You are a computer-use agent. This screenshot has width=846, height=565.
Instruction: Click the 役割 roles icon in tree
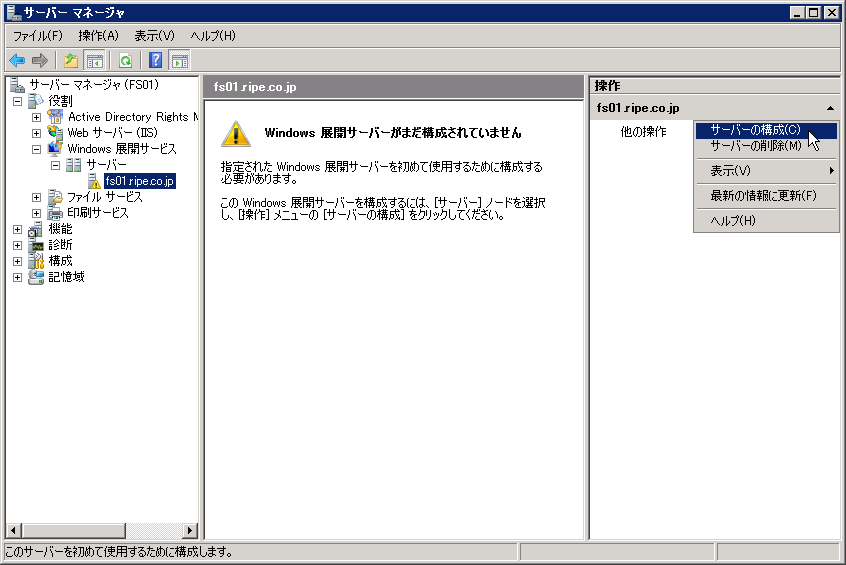pyautogui.click(x=36, y=101)
